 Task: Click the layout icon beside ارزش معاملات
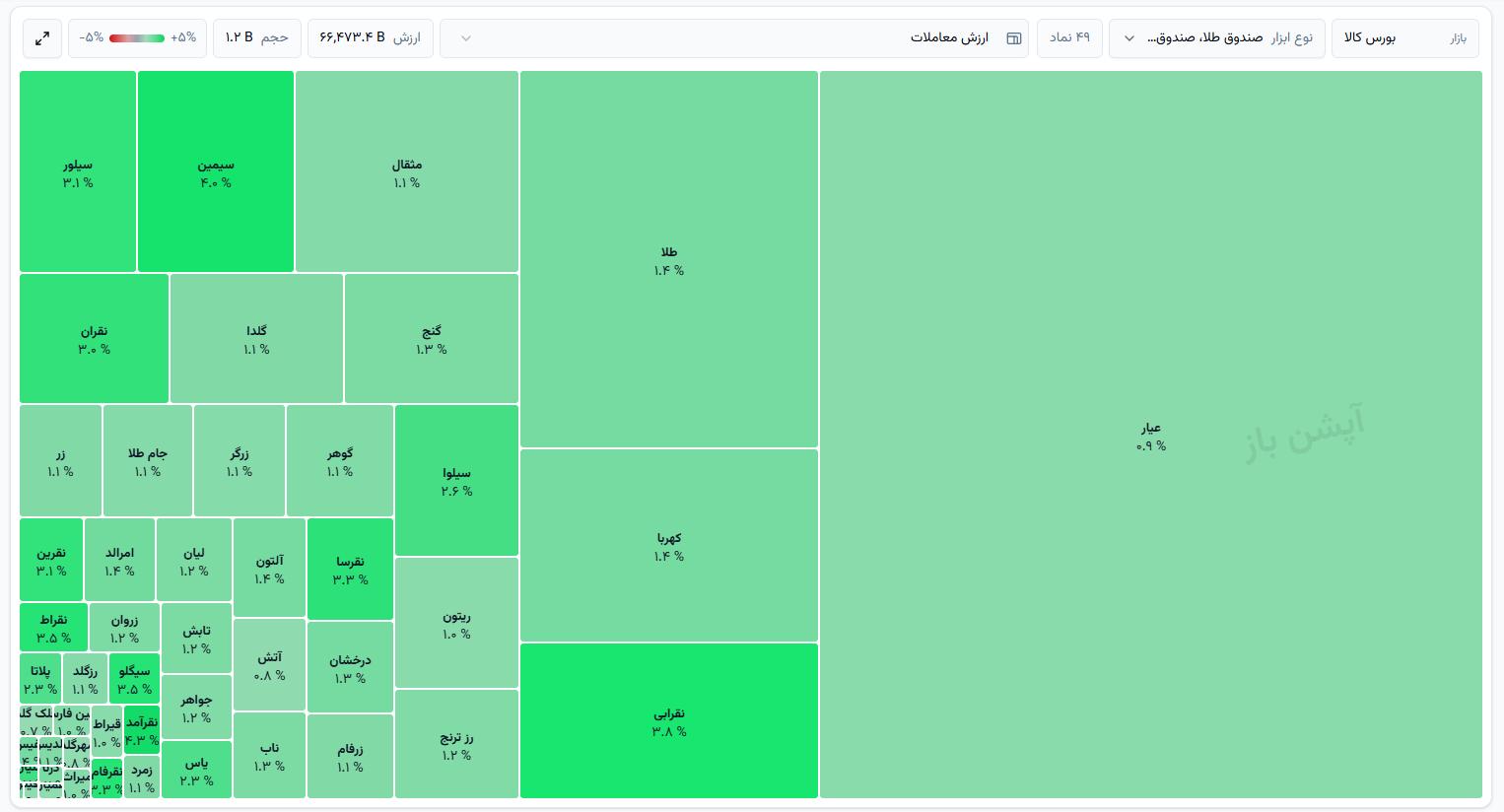1013,38
